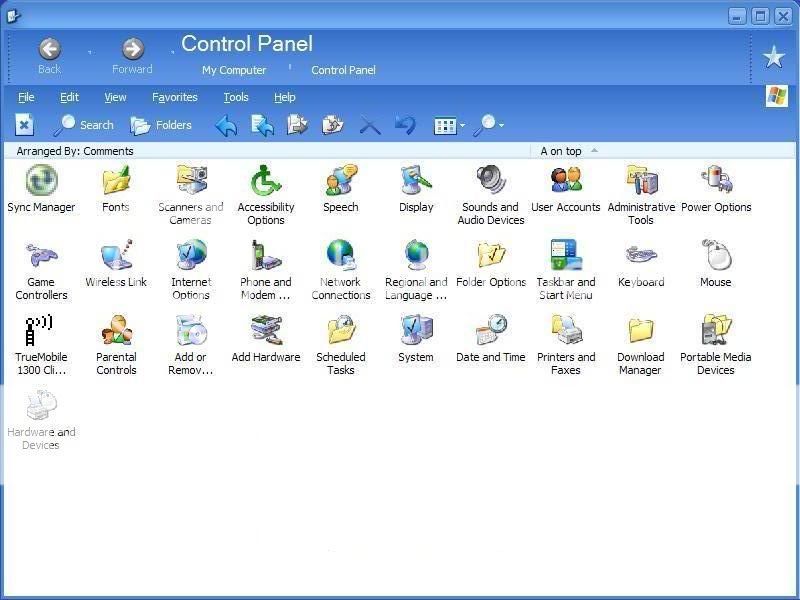Viewport: 800px width, 600px height.
Task: Toggle the 'A on top' sort arrow
Action: point(594,151)
